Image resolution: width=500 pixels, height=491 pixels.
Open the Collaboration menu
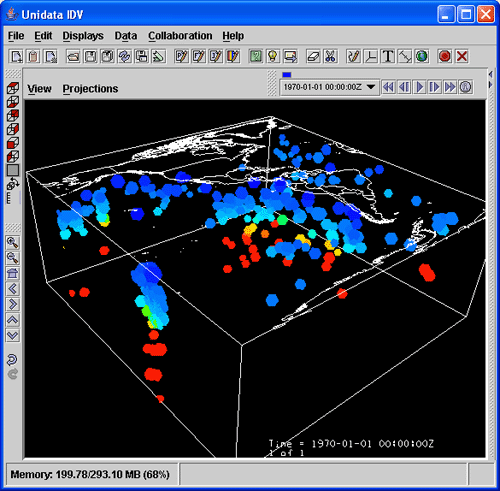point(180,36)
